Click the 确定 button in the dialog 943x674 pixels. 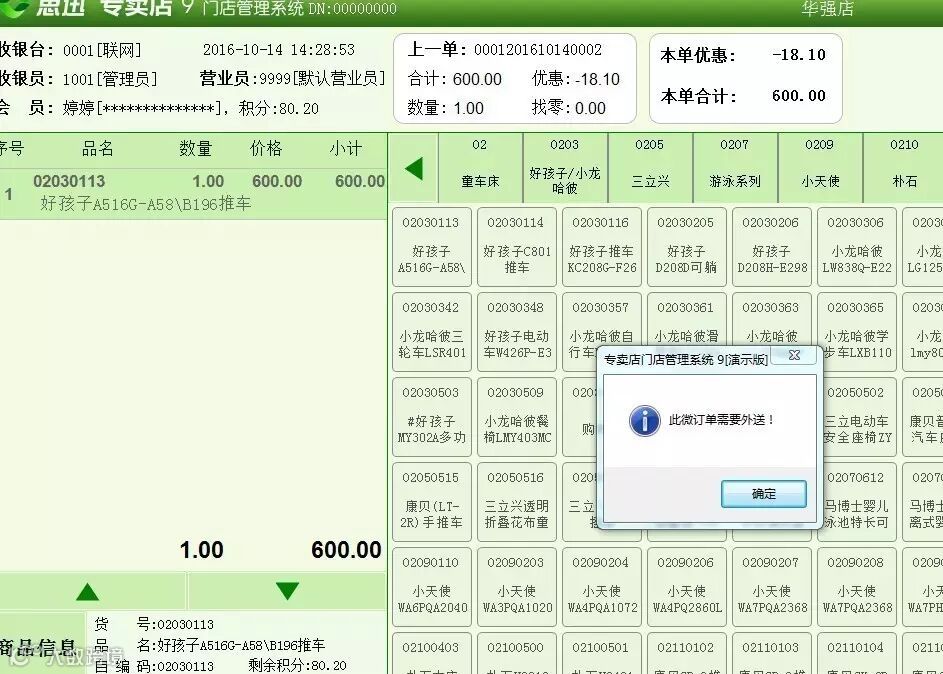(764, 494)
